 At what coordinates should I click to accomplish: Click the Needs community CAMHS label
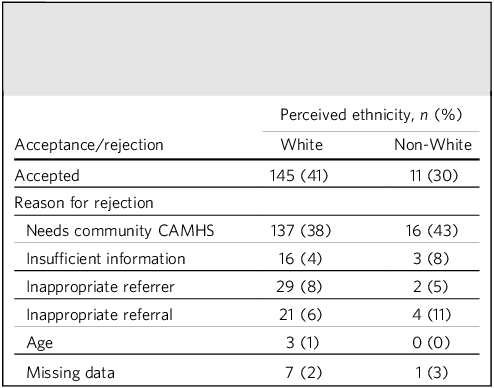(120, 231)
